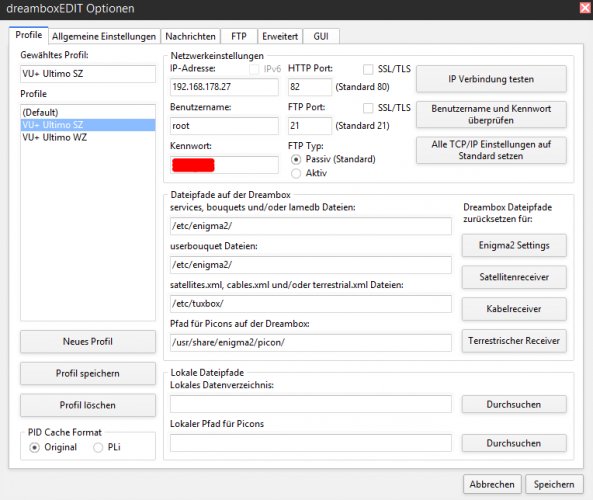
Task: Select VU+ Ultimo SZ in profile list
Action: (x=88, y=125)
